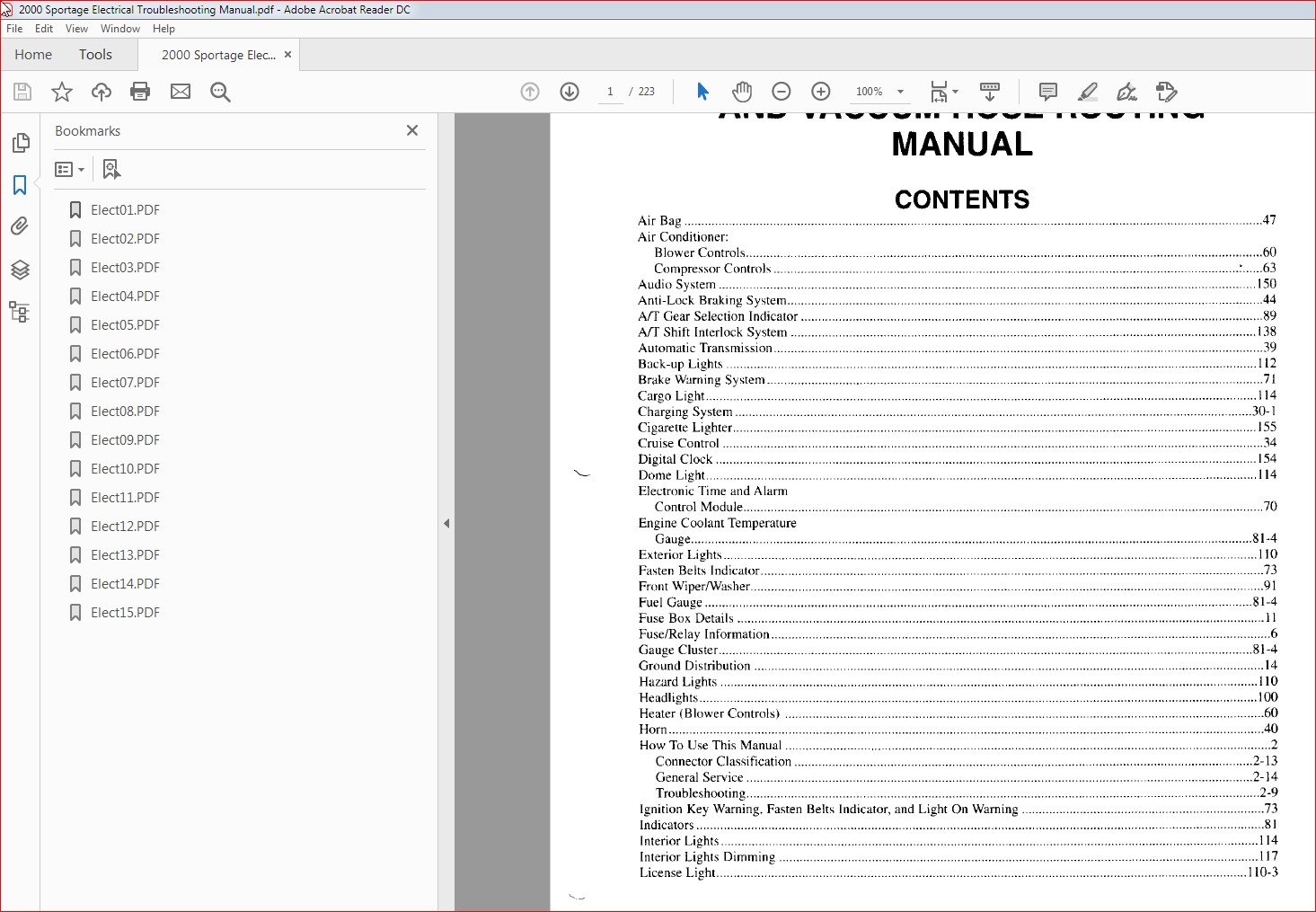This screenshot has height=912, width=1316.
Task: Close the 2000 Sportage document tab
Action: pyautogui.click(x=287, y=55)
